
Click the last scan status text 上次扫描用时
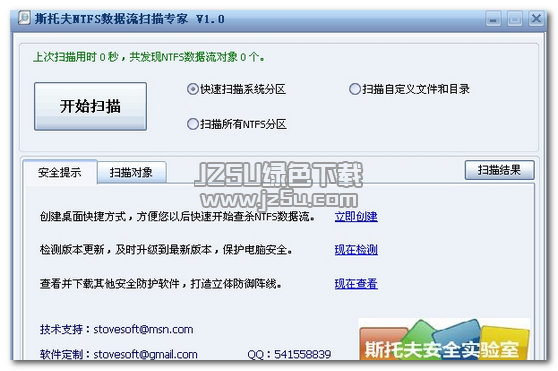pos(149,57)
